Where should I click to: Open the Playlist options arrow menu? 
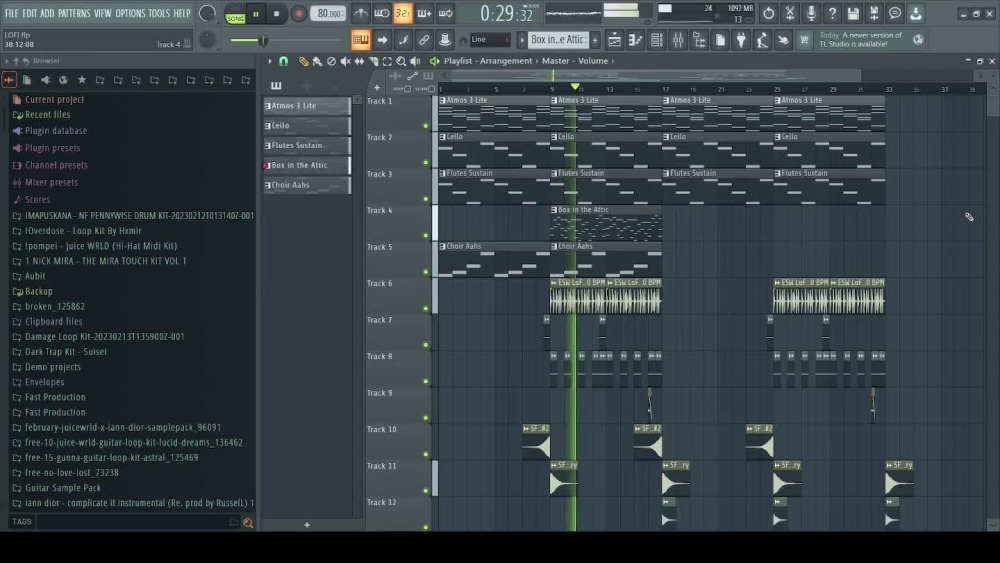[270, 61]
